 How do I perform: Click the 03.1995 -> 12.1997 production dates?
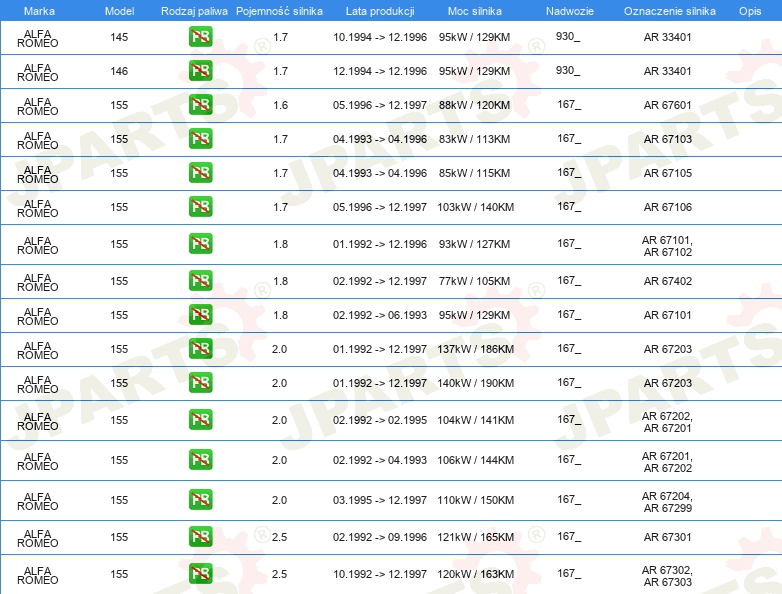click(380, 500)
